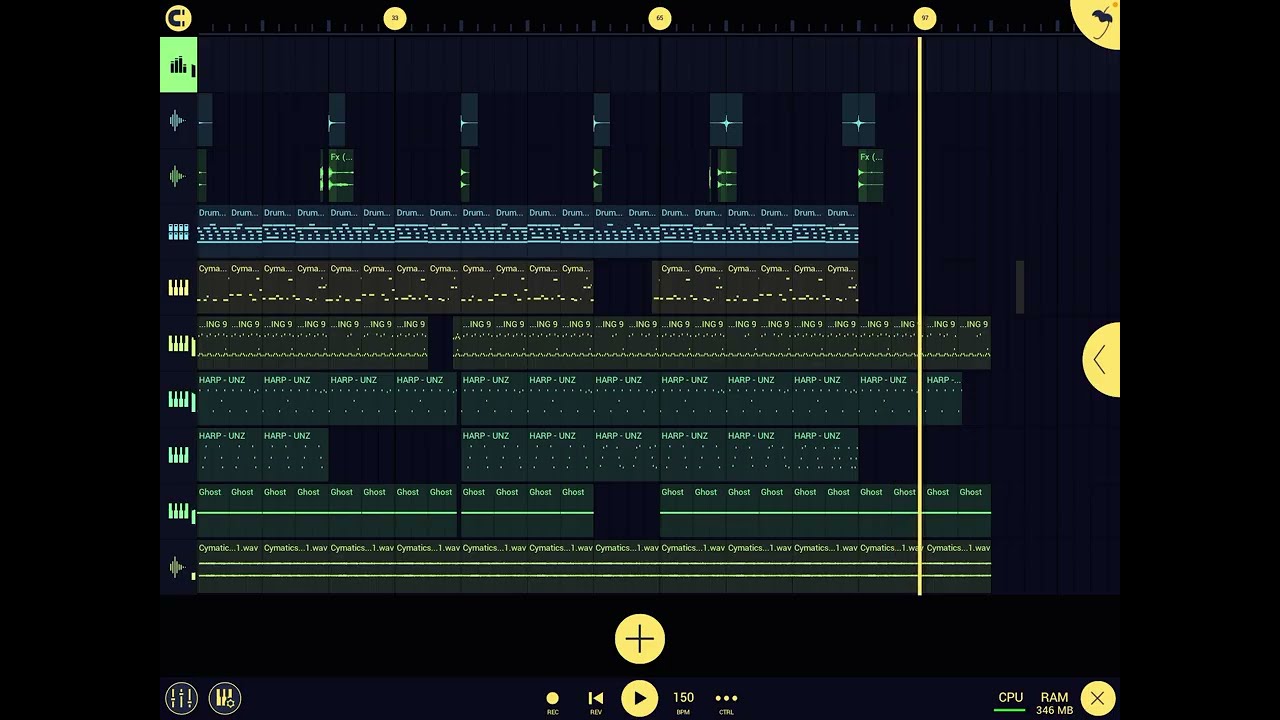Tap the undo logo icon at top left
Image resolution: width=1280 pixels, height=720 pixels.
[x=178, y=18]
